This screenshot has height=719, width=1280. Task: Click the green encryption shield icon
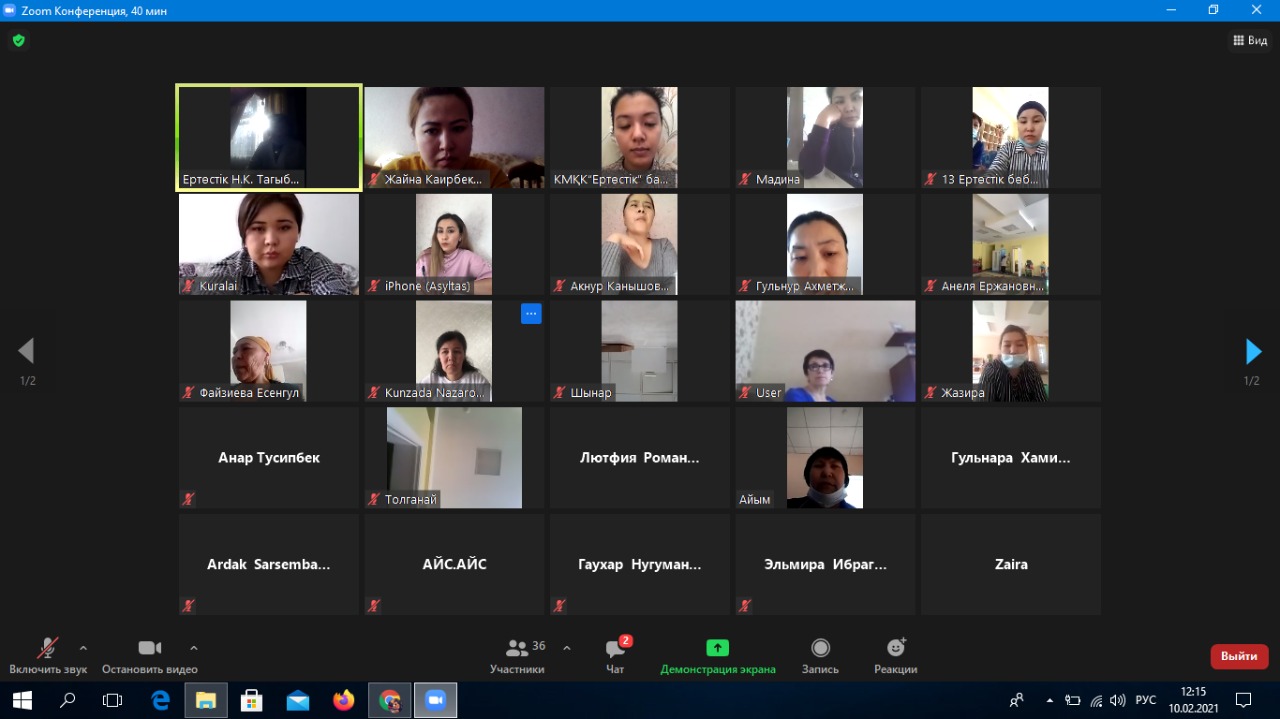(18, 41)
